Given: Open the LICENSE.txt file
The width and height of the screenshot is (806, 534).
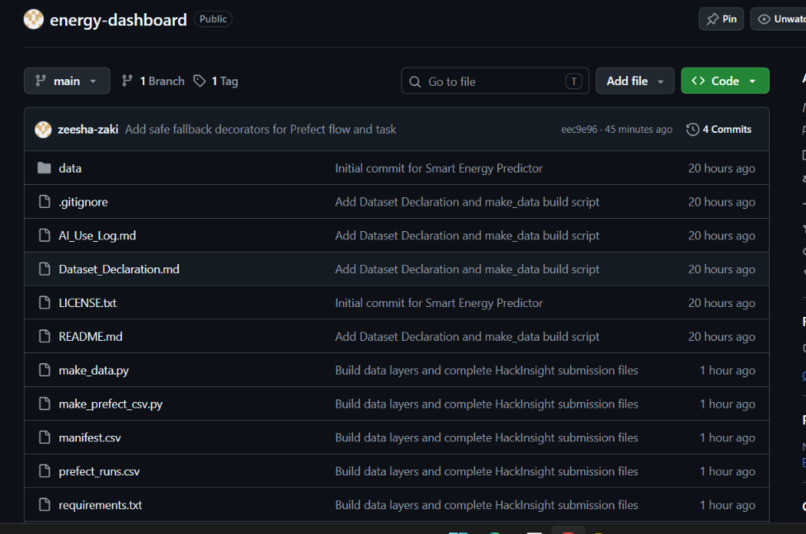Looking at the screenshot, I should point(87,303).
